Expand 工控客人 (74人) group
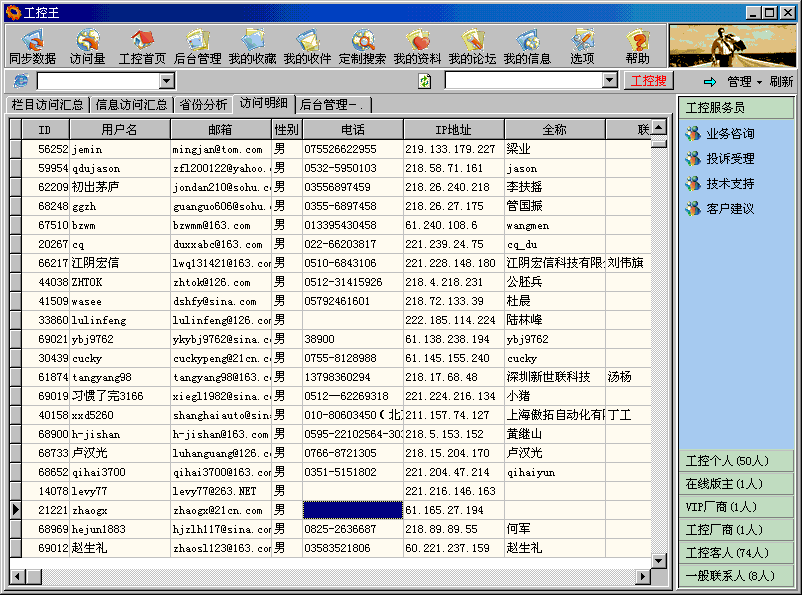 coord(727,553)
